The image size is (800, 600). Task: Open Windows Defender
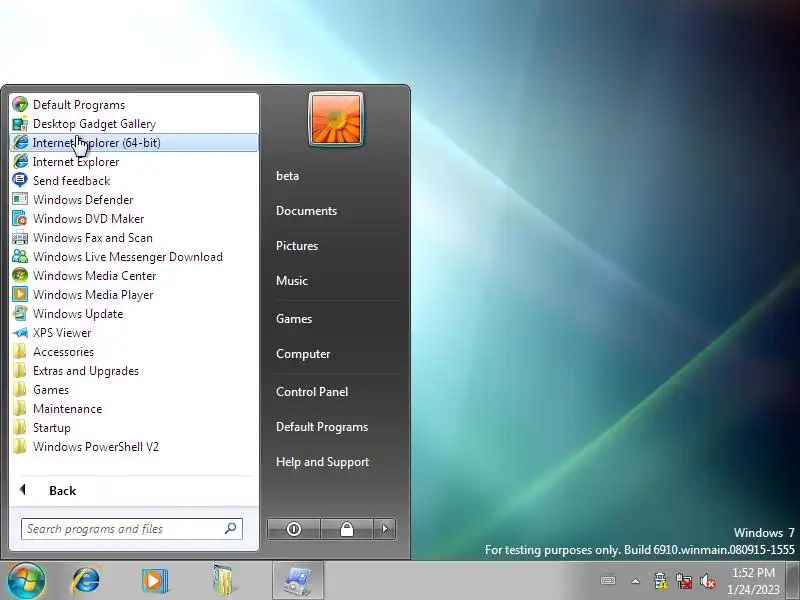134,199
